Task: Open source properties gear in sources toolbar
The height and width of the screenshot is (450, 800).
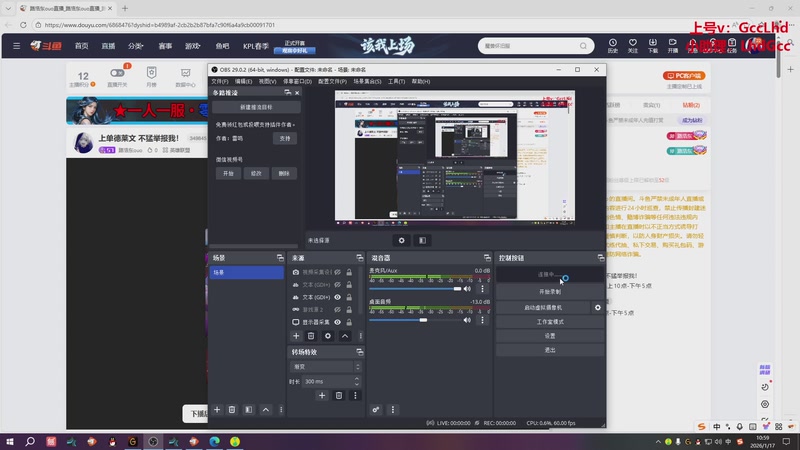Action: (328, 336)
